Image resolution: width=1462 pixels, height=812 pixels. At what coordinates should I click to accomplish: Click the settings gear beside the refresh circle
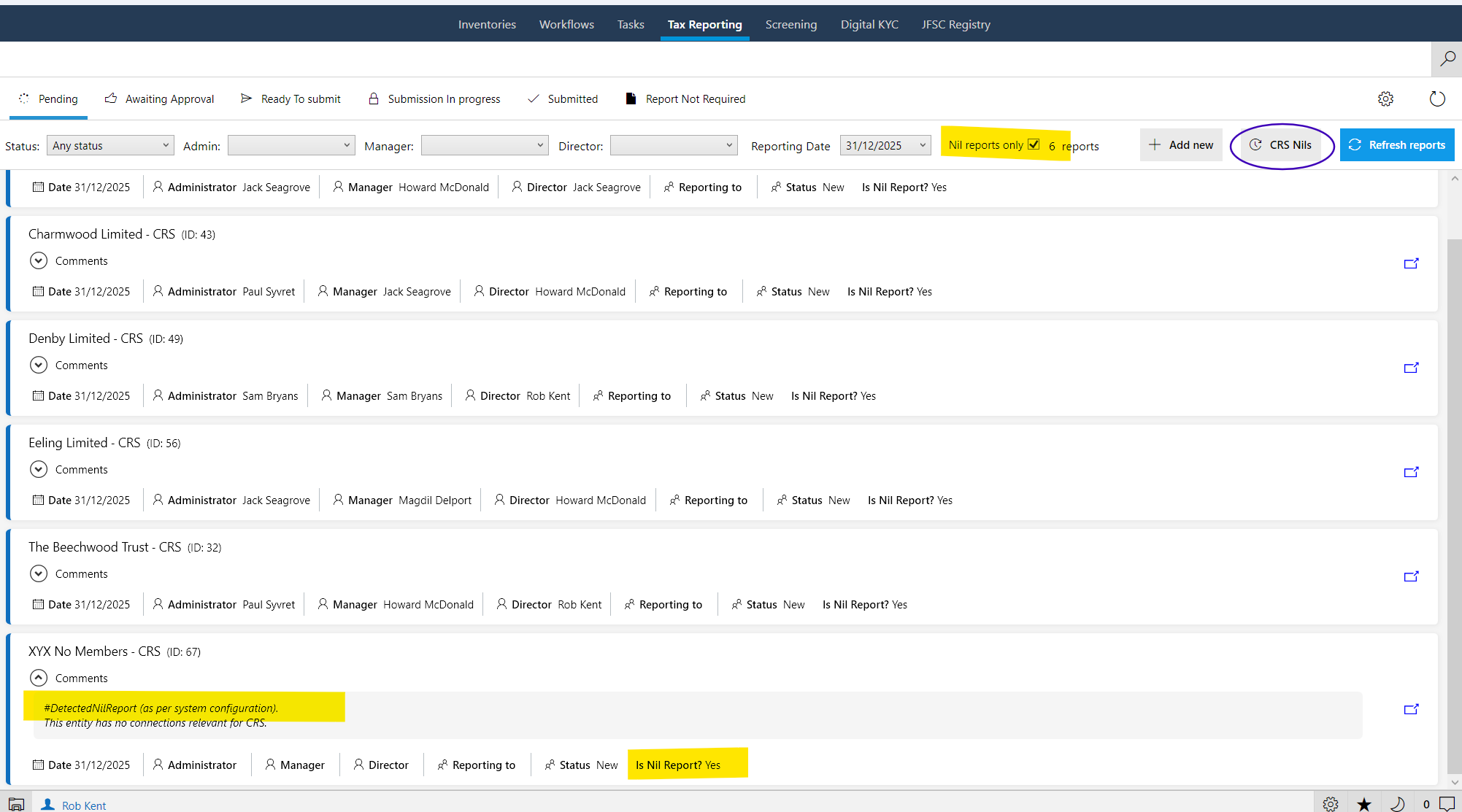1385,99
